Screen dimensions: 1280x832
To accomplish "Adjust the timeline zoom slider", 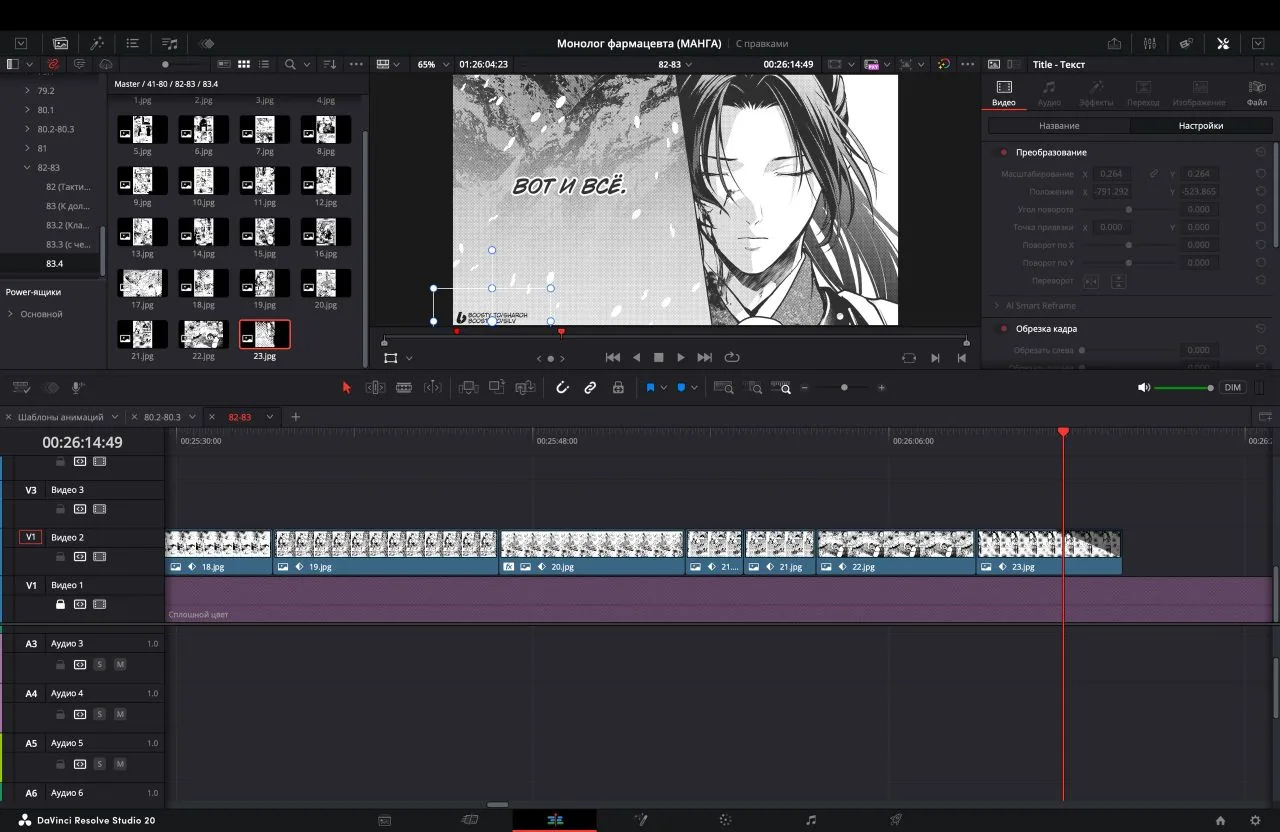I will (x=845, y=387).
